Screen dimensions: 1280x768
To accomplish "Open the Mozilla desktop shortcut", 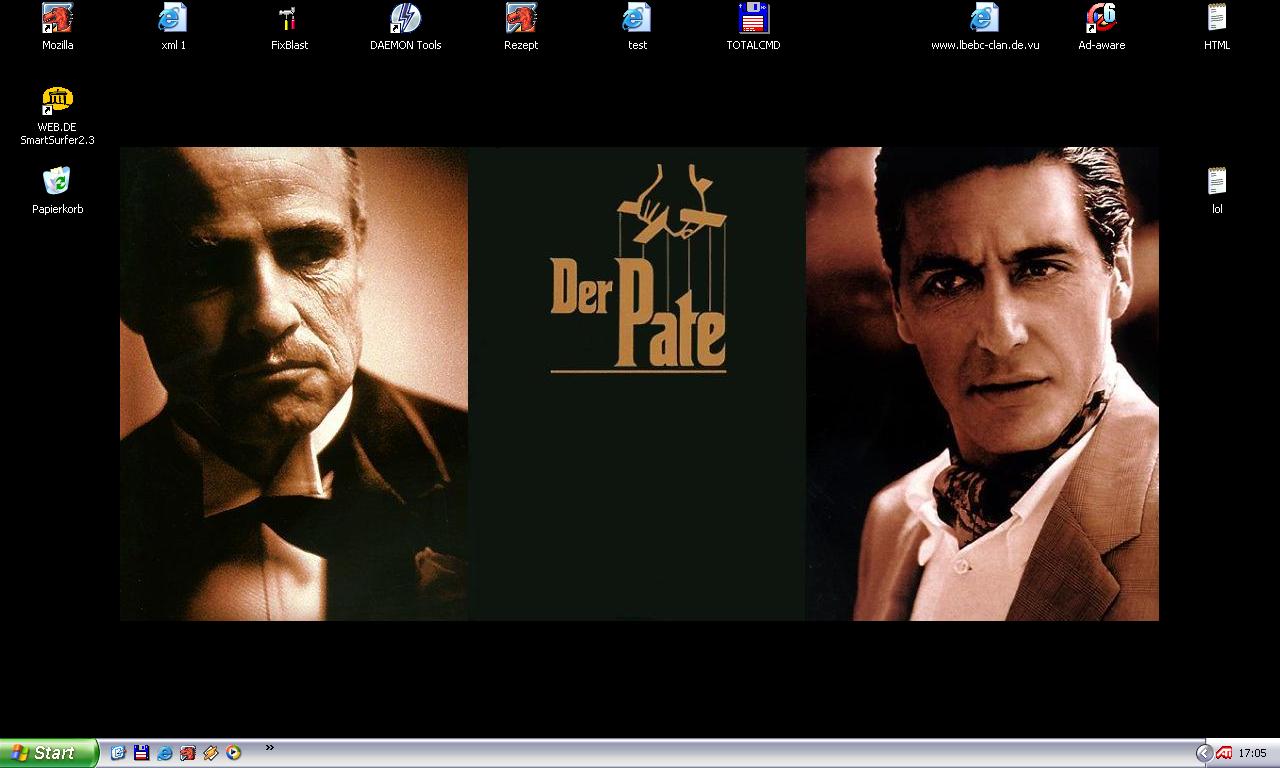I will coord(58,18).
